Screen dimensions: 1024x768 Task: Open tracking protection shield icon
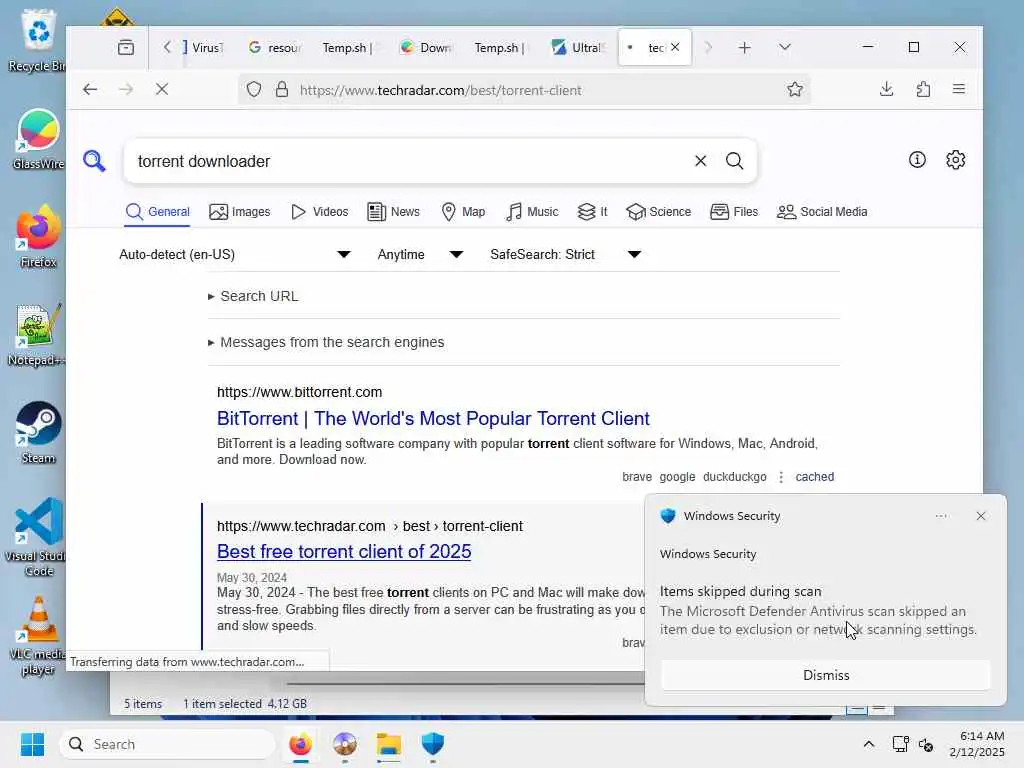[254, 89]
